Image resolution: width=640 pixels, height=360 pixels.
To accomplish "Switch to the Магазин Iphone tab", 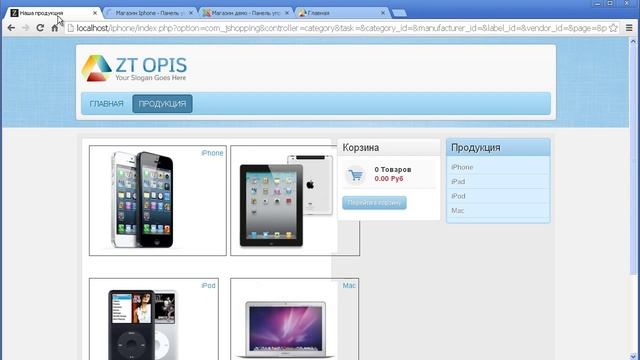I will click(149, 13).
